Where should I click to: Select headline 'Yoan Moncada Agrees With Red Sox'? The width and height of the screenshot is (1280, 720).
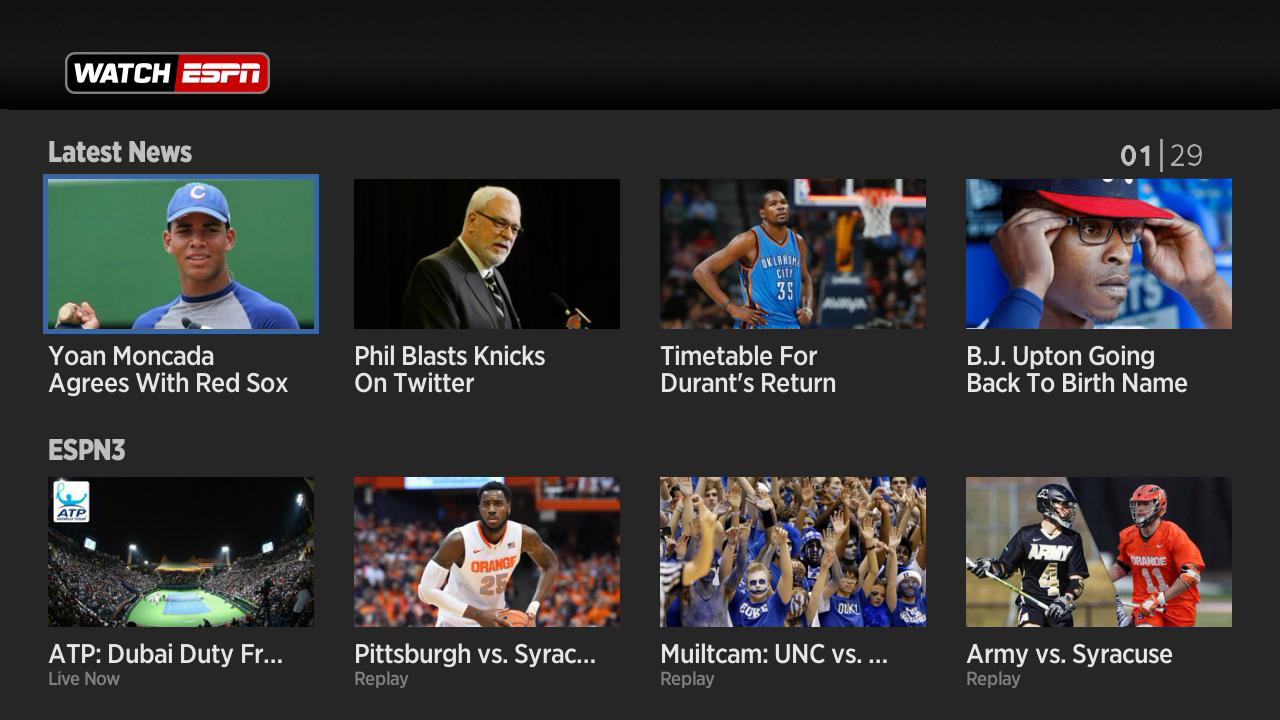click(x=168, y=370)
